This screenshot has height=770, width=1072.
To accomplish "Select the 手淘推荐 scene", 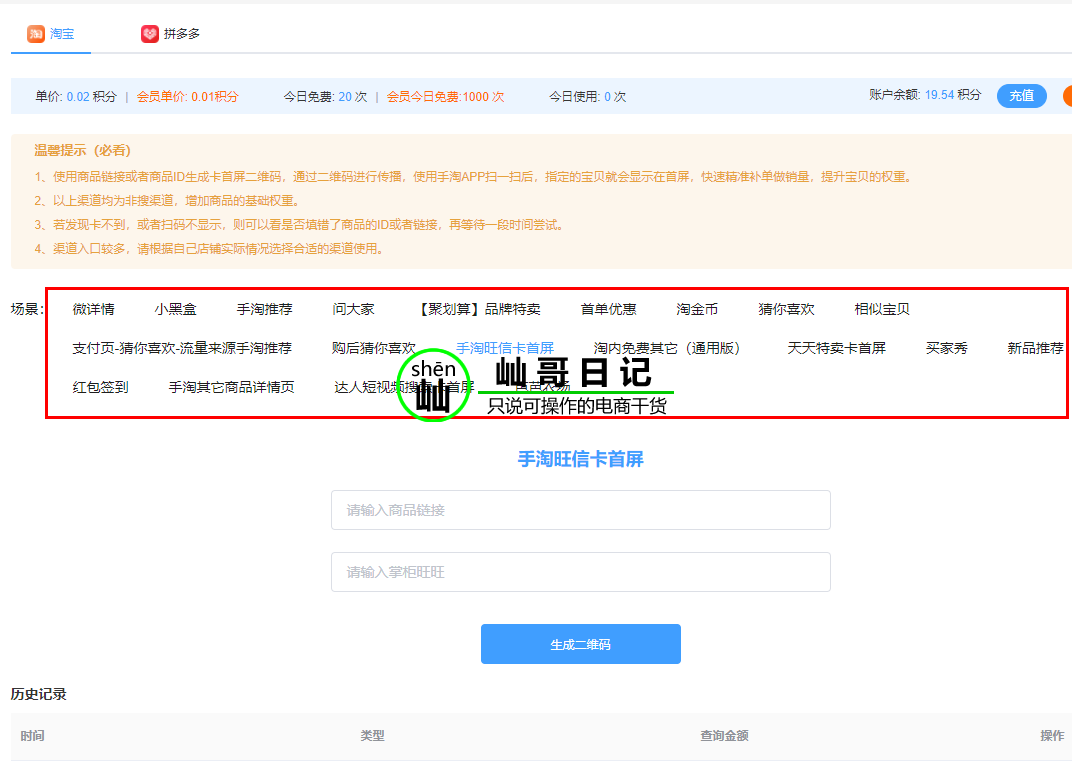I will (265, 309).
